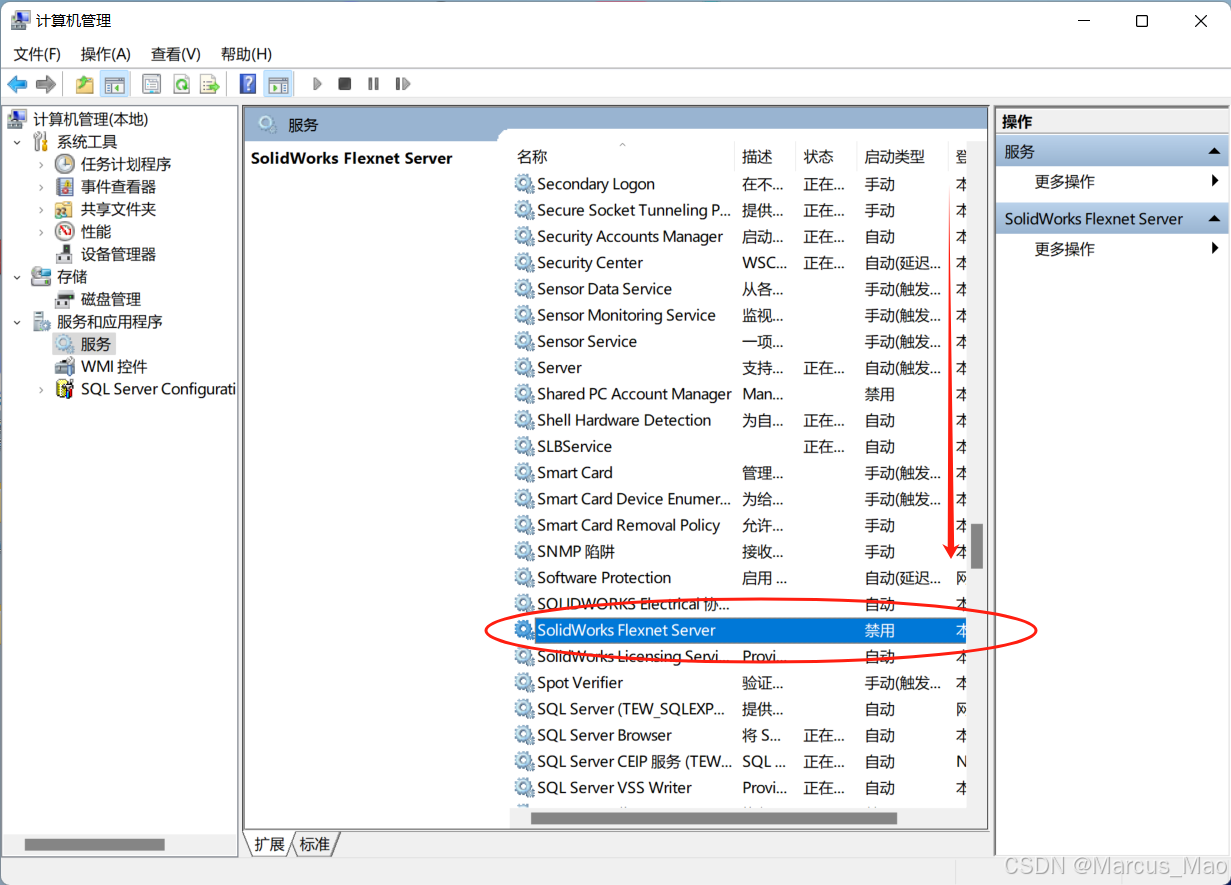Viewport: 1231px width, 885px height.
Task: Expand the 任务计划程序 node
Action: click(41, 164)
